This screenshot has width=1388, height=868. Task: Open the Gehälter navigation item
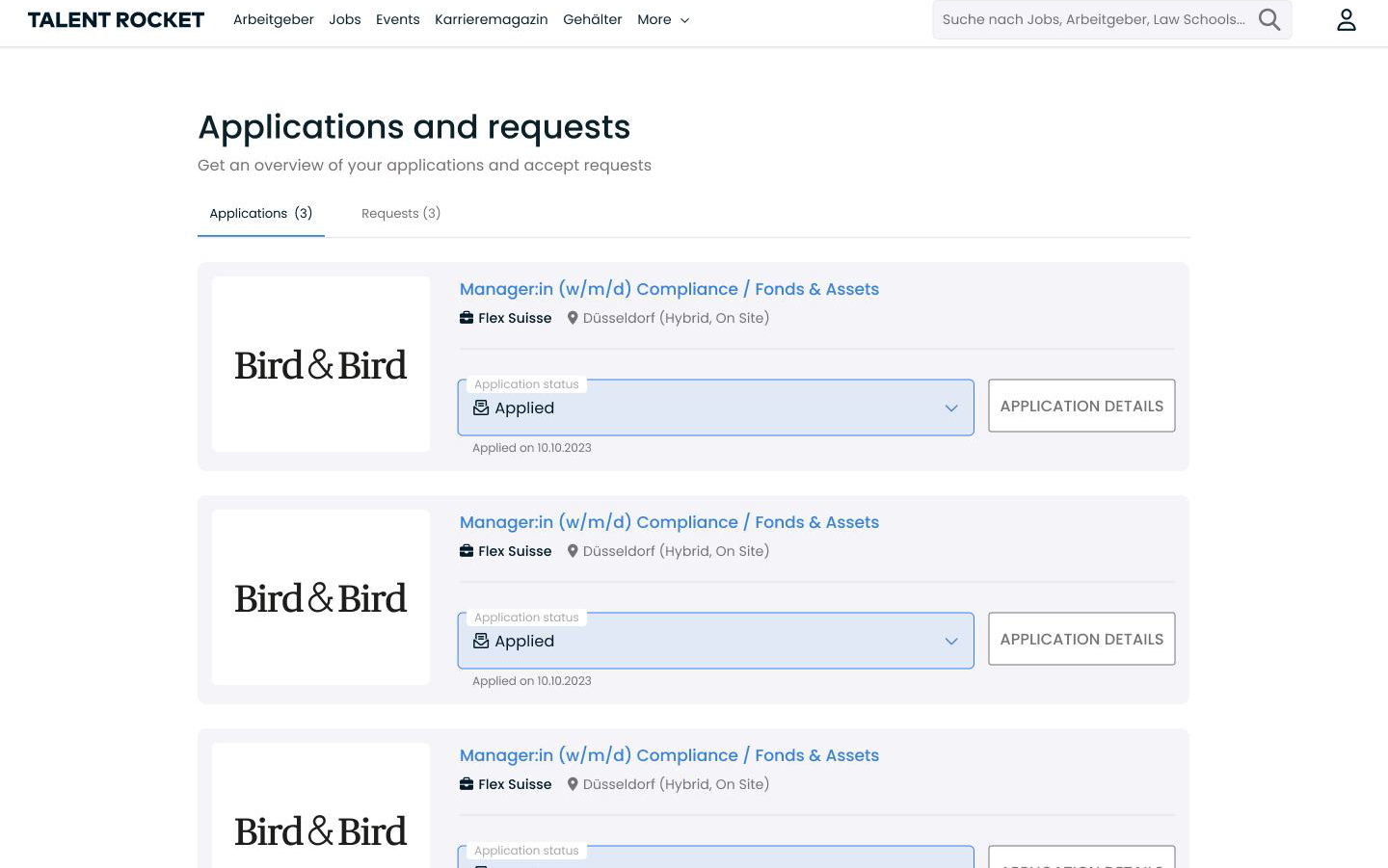(x=593, y=19)
